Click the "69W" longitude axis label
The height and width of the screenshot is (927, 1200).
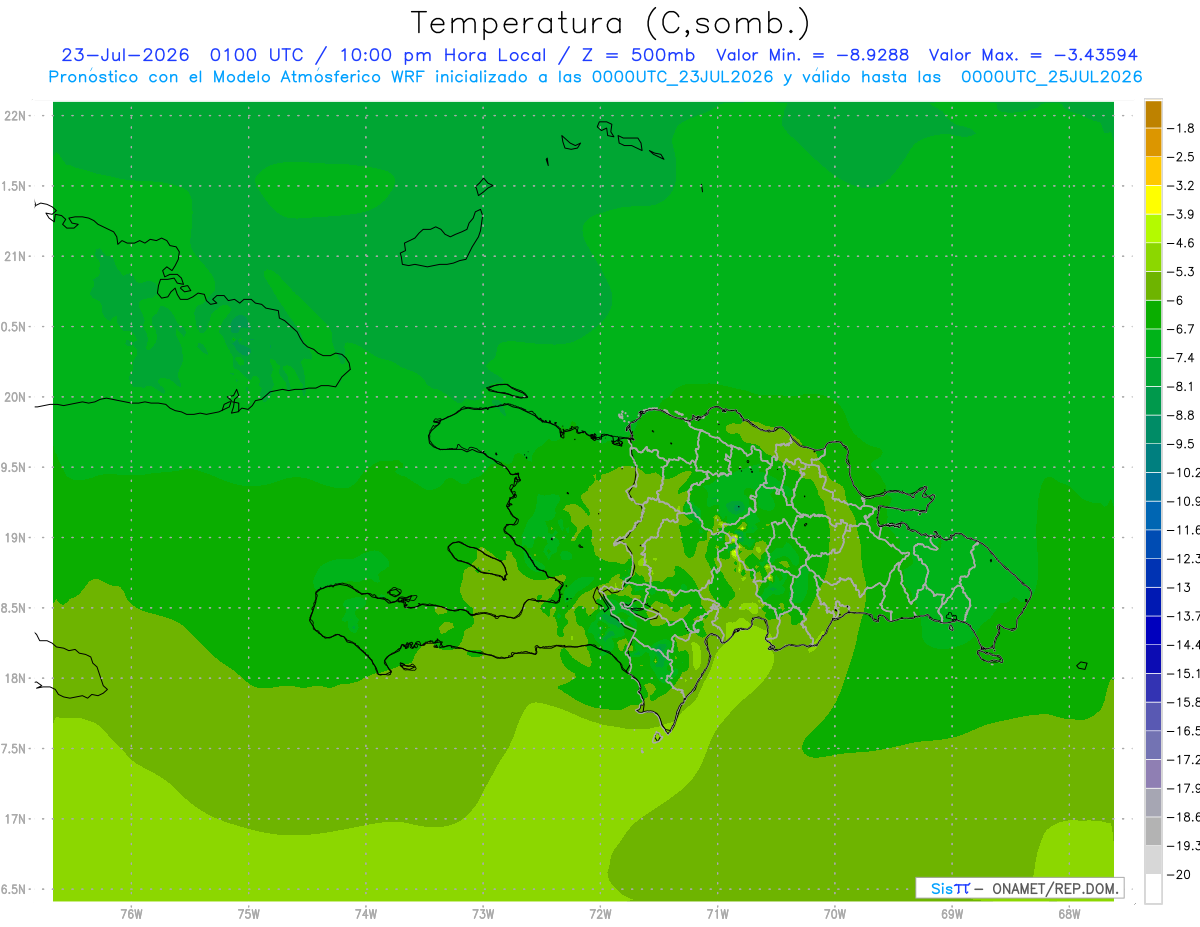[952, 914]
